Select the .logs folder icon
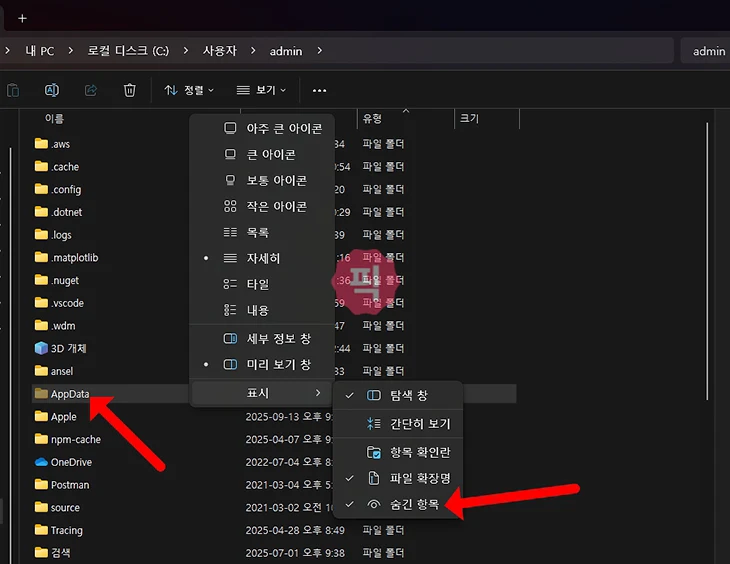The height and width of the screenshot is (564, 730). (x=41, y=234)
